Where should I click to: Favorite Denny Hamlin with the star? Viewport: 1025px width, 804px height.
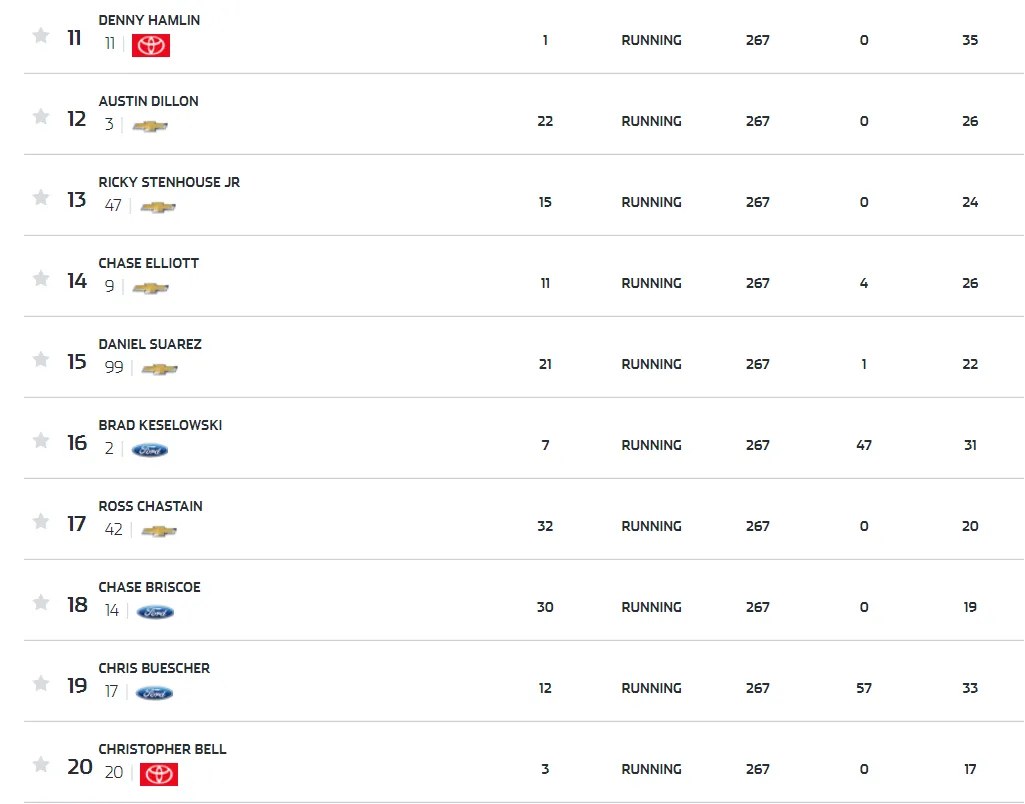[x=41, y=36]
